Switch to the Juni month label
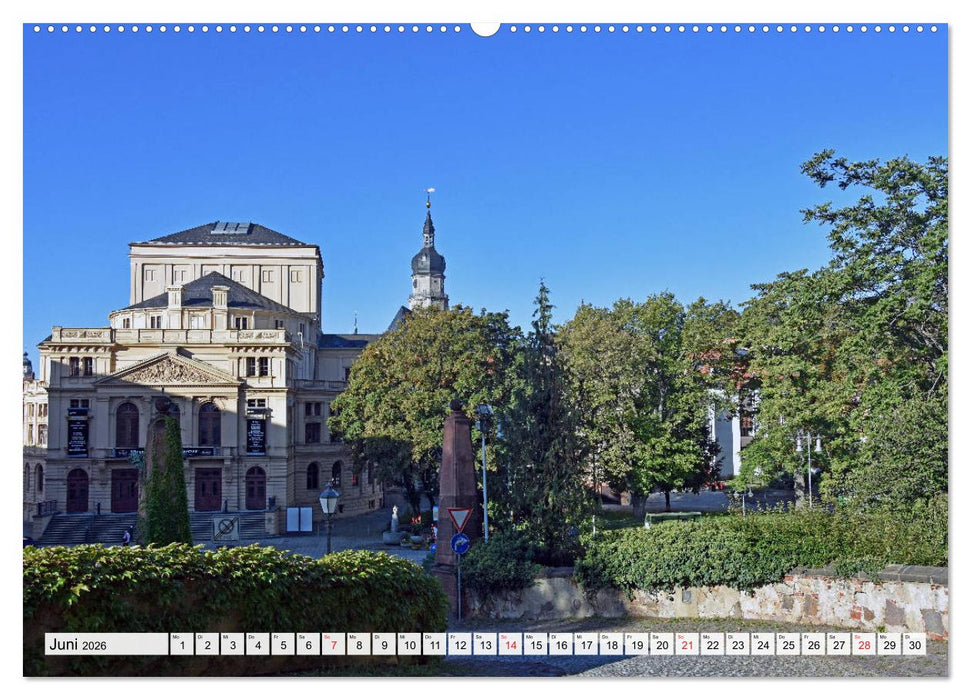 [x=65, y=644]
